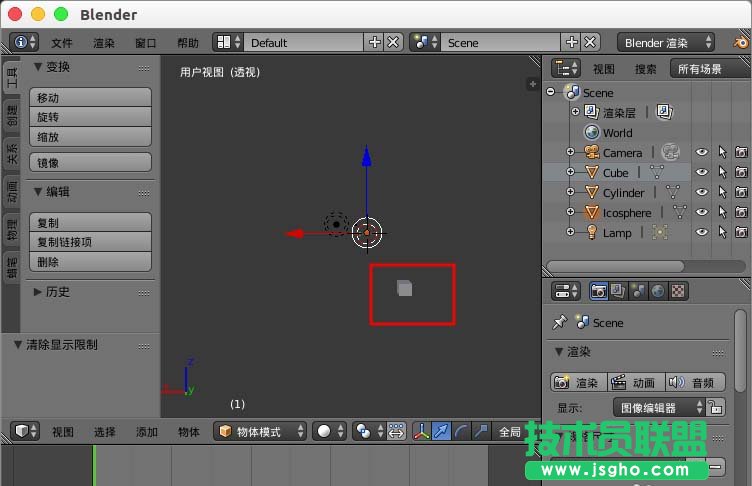The height and width of the screenshot is (486, 752).
Task: Open the 物体 menu in 3D view header
Action: click(188, 432)
